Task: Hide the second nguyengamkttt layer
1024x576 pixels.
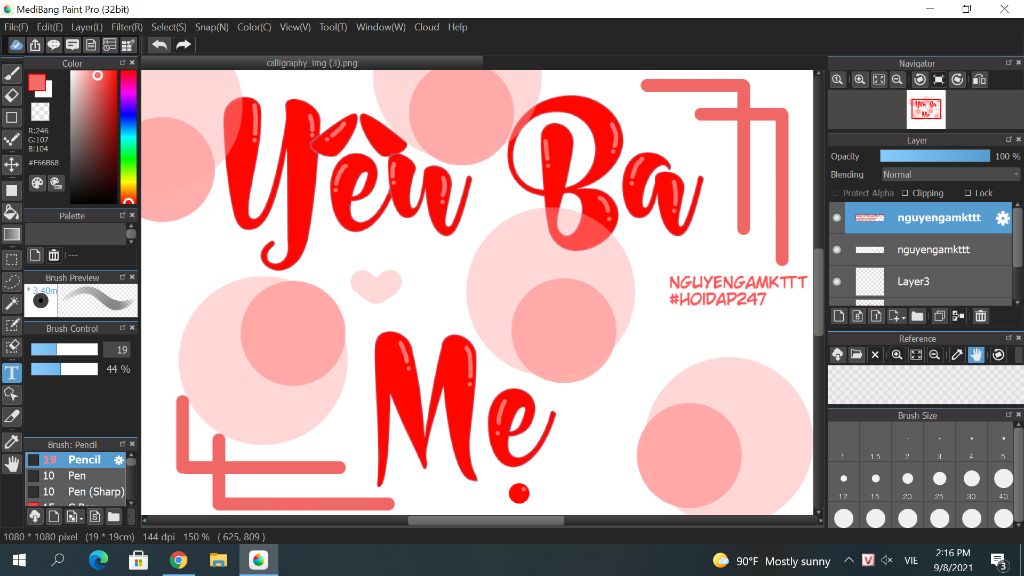Action: 837,249
